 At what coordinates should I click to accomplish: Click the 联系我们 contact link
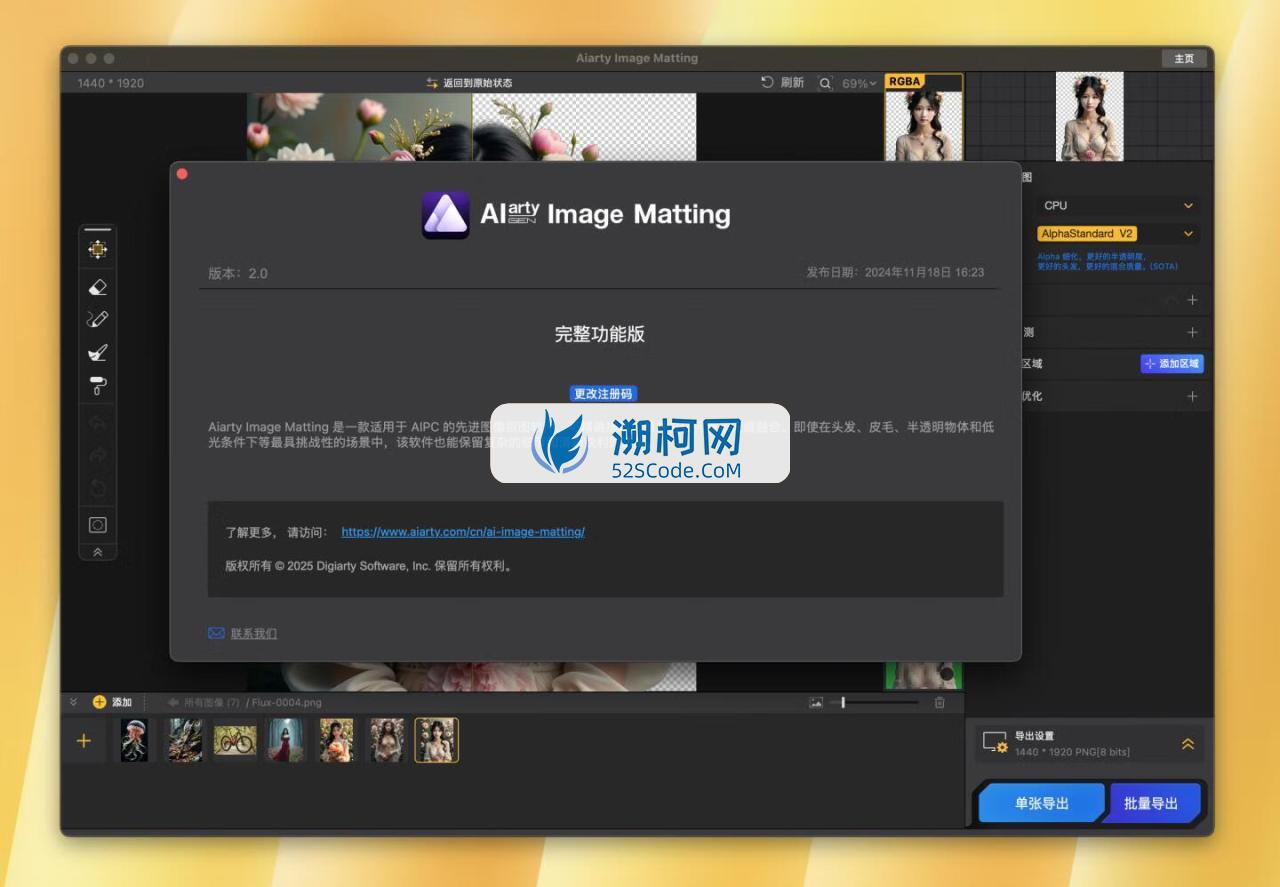pos(254,633)
